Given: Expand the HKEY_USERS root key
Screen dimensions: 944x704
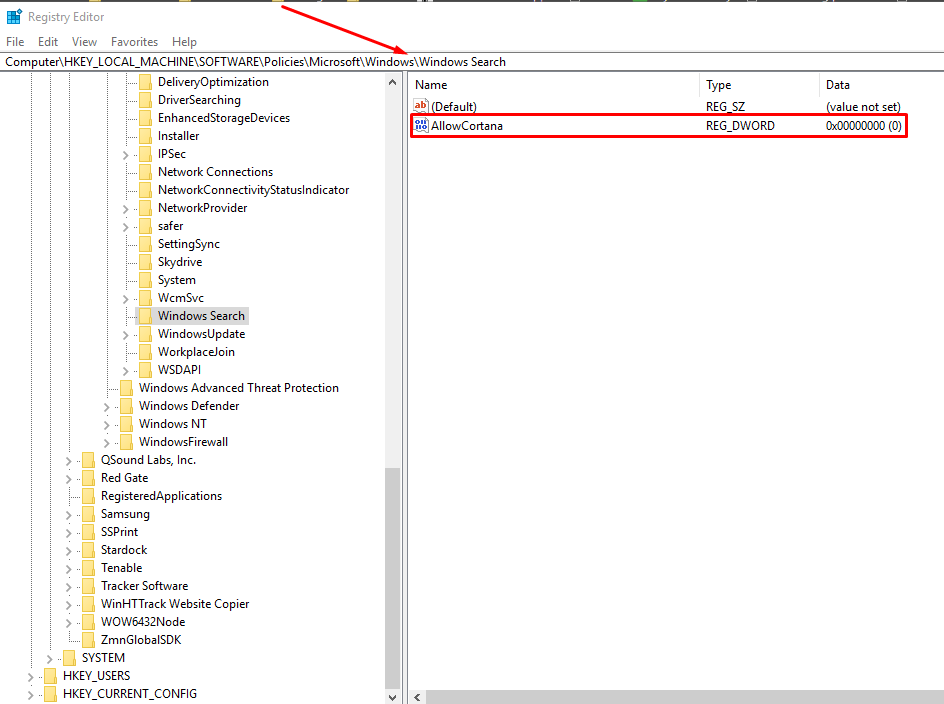Looking at the screenshot, I should coord(30,678).
